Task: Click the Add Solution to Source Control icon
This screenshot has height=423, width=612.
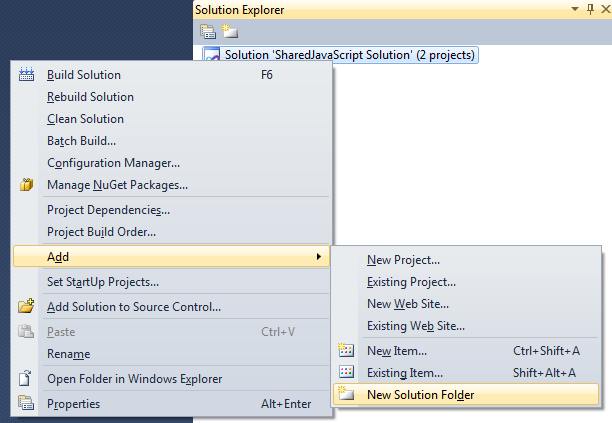Action: coord(27,307)
